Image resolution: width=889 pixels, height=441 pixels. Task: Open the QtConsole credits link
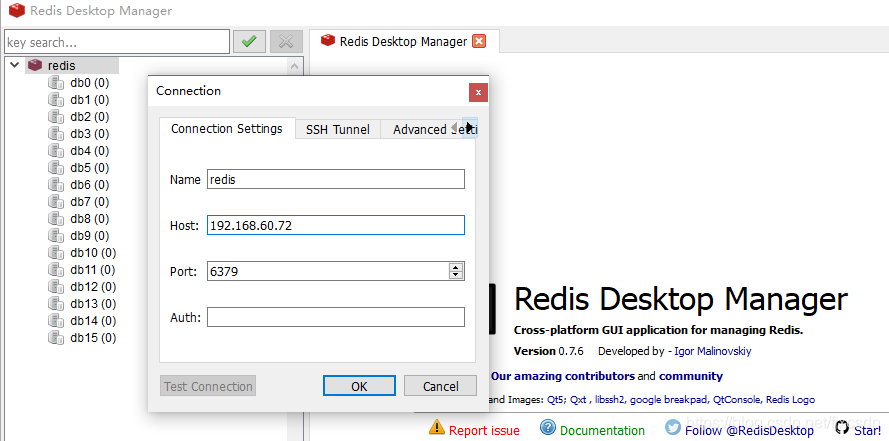coord(737,400)
